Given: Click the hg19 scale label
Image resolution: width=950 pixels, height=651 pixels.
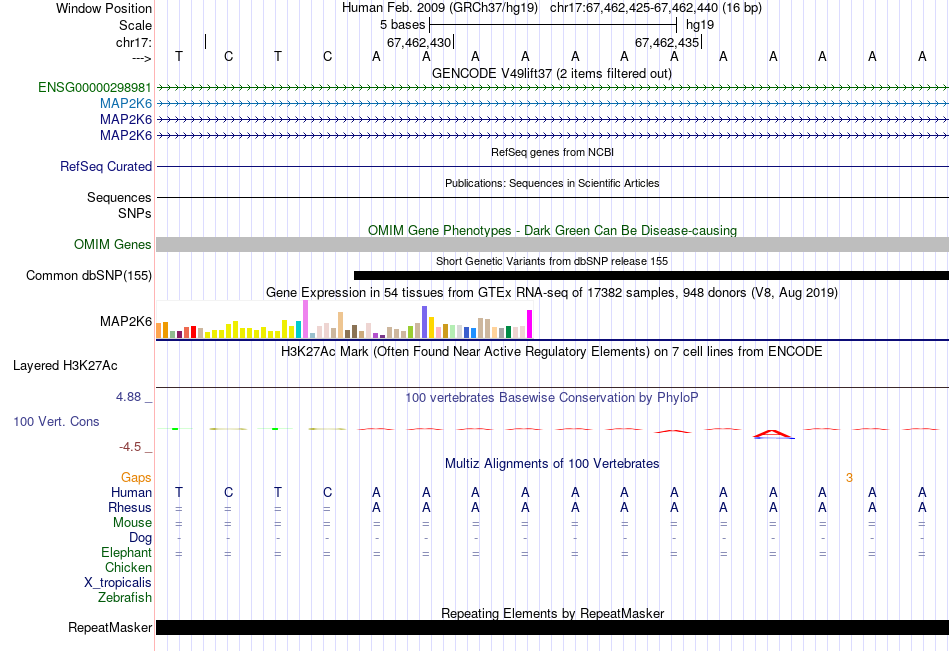Looking at the screenshot, I should coord(700,25).
